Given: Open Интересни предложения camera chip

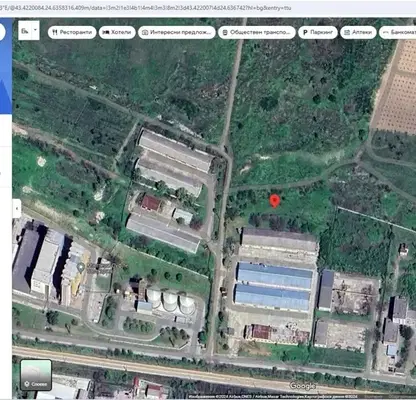Looking at the screenshot, I should (177, 32).
